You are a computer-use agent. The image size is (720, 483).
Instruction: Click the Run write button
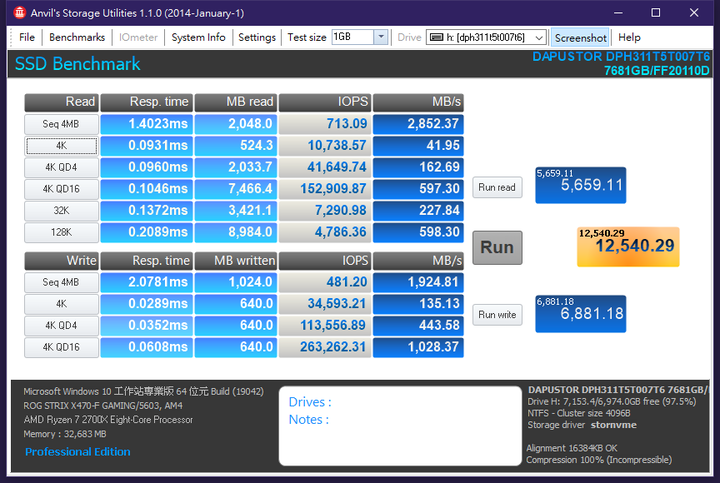(497, 315)
